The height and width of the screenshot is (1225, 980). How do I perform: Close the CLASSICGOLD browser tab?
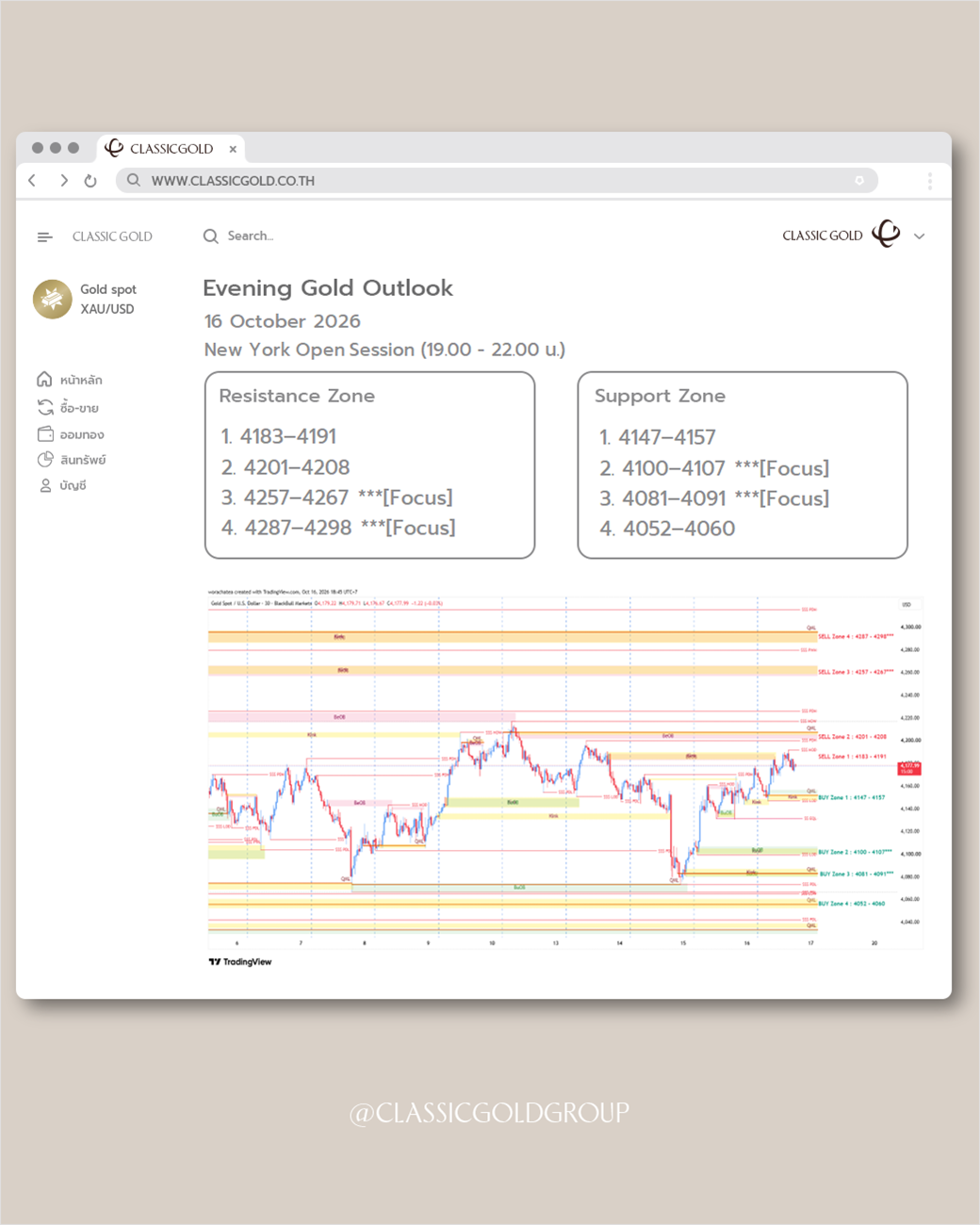tap(233, 149)
